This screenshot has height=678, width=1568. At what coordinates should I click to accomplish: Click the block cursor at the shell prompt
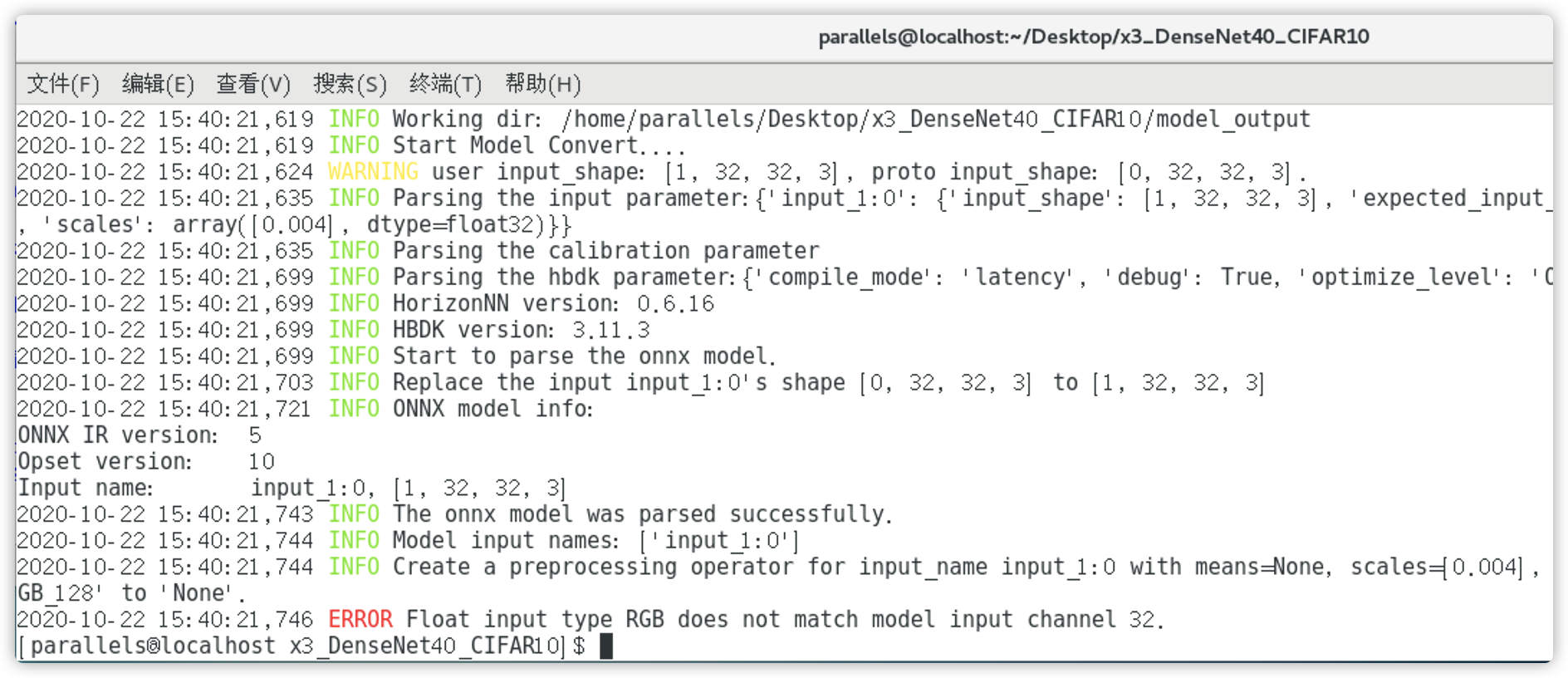[606, 646]
